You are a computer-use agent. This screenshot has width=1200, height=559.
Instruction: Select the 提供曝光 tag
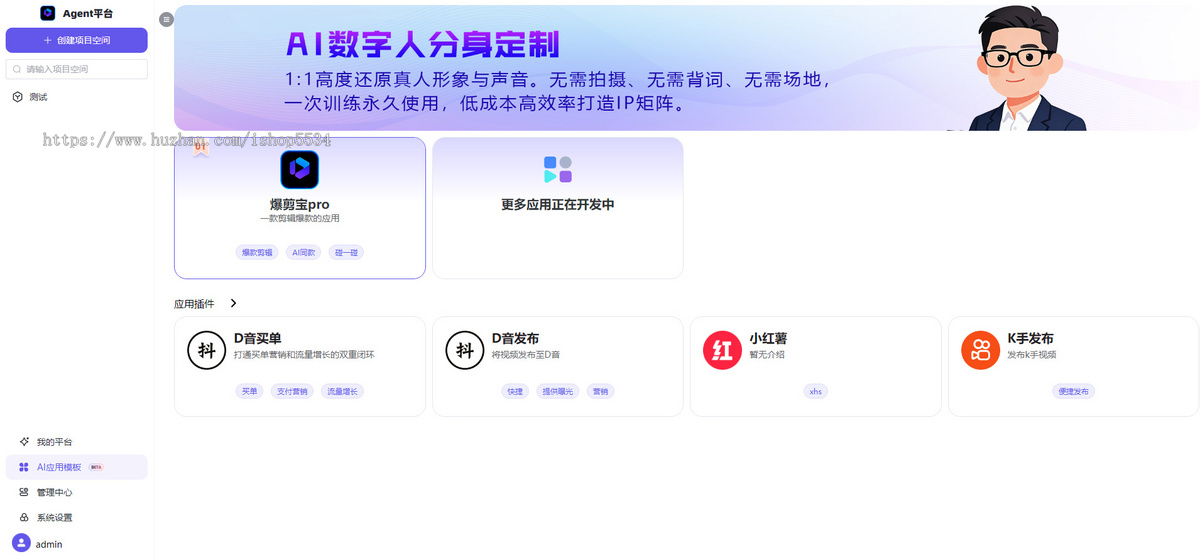(558, 391)
